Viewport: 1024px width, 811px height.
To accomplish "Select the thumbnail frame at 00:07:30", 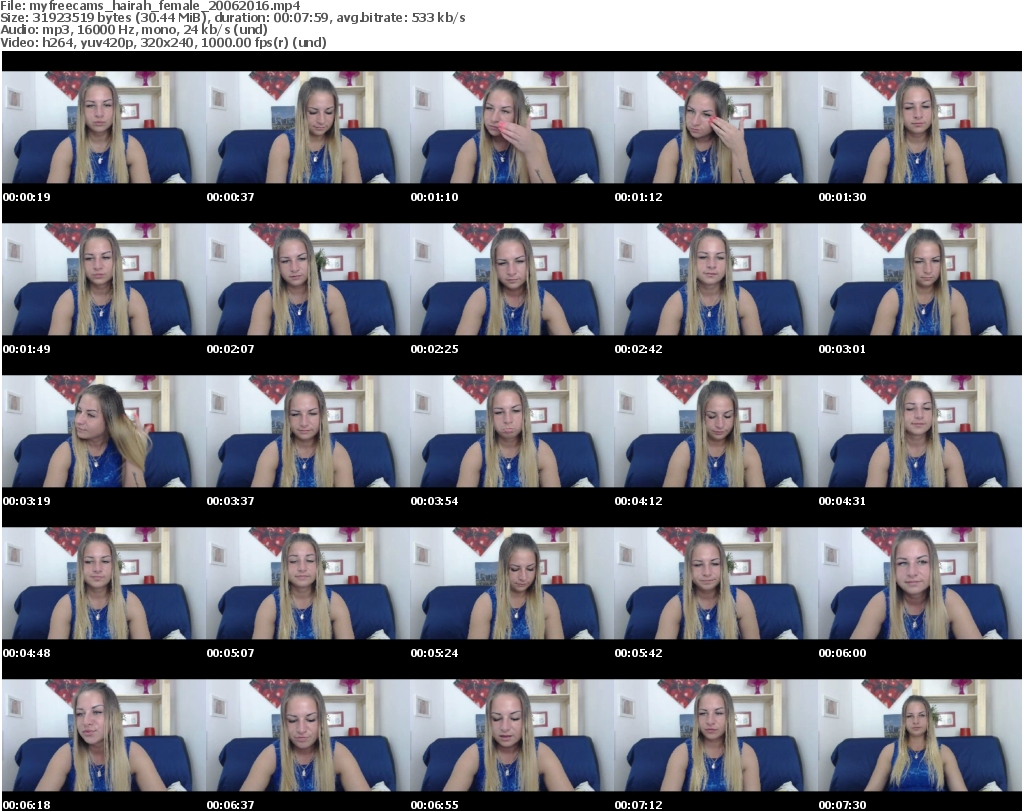I will point(920,736).
